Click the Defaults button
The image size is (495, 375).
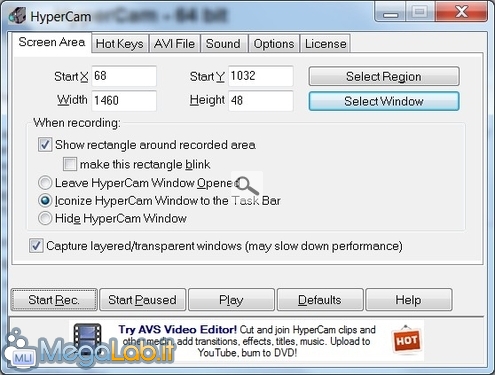tap(320, 300)
